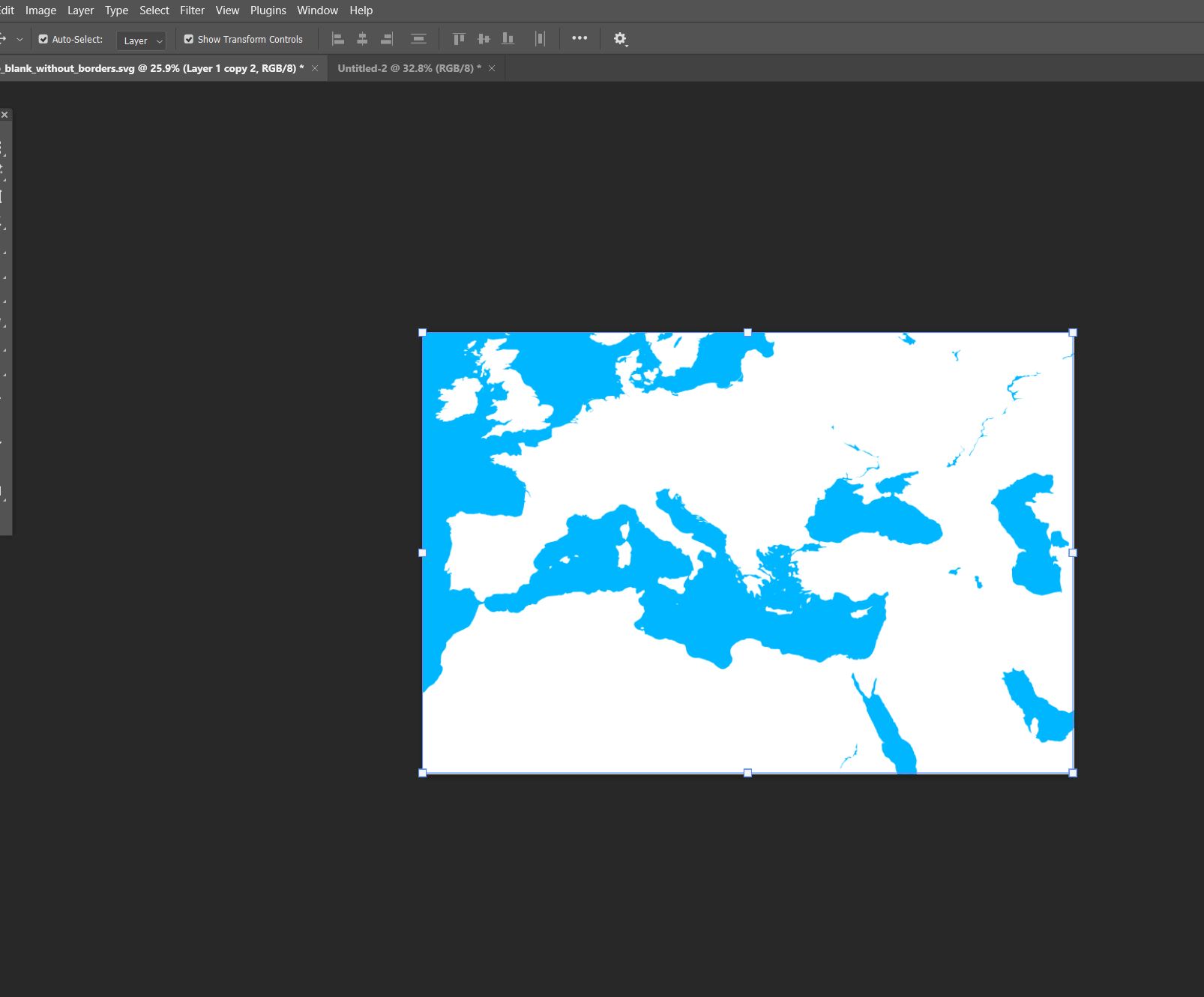Screen dimensions: 1204x997
Task: Open the gear settings in options bar
Action: coord(620,39)
